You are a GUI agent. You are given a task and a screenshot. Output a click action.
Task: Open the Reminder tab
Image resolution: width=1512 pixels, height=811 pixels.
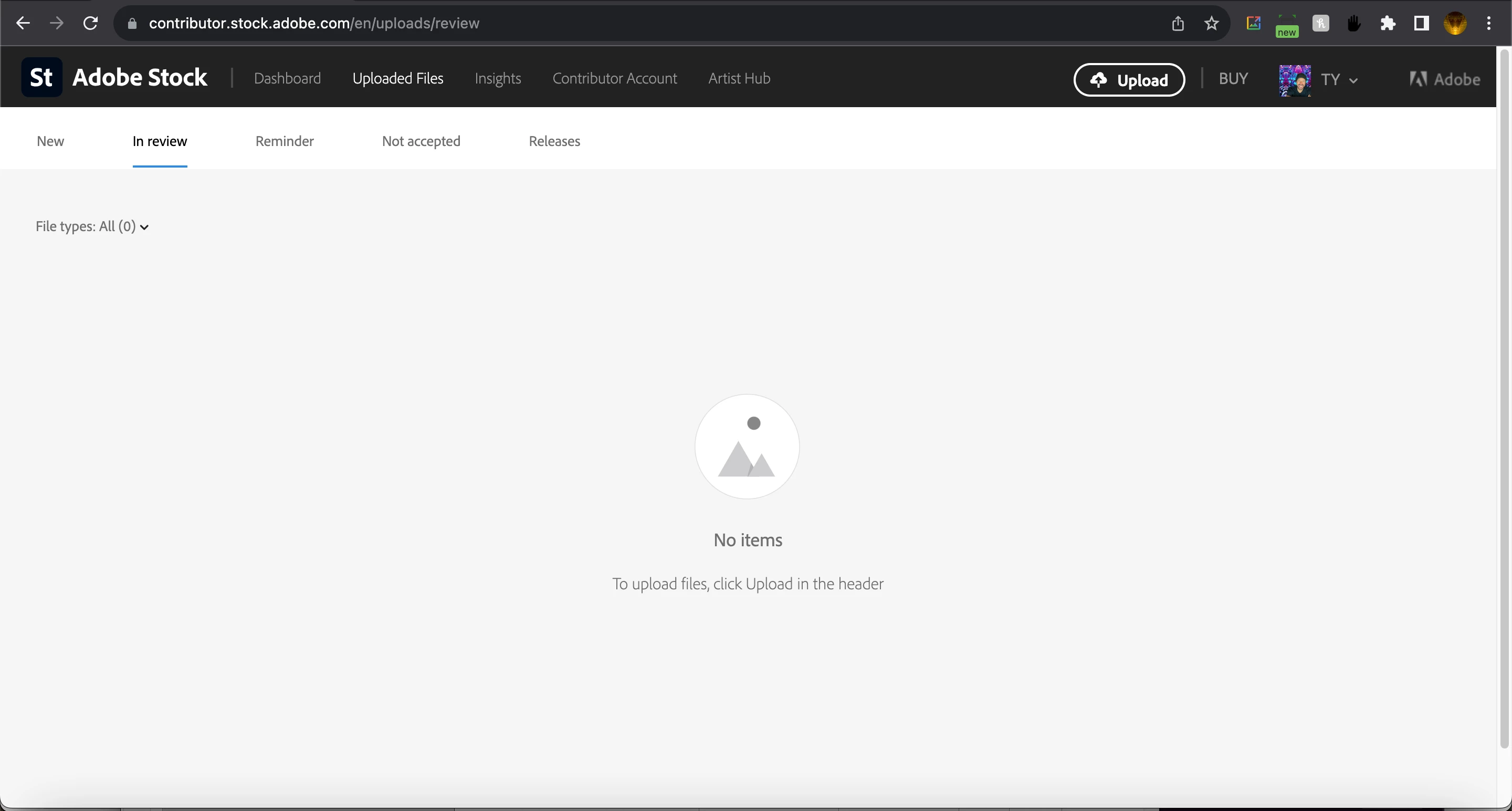point(284,141)
